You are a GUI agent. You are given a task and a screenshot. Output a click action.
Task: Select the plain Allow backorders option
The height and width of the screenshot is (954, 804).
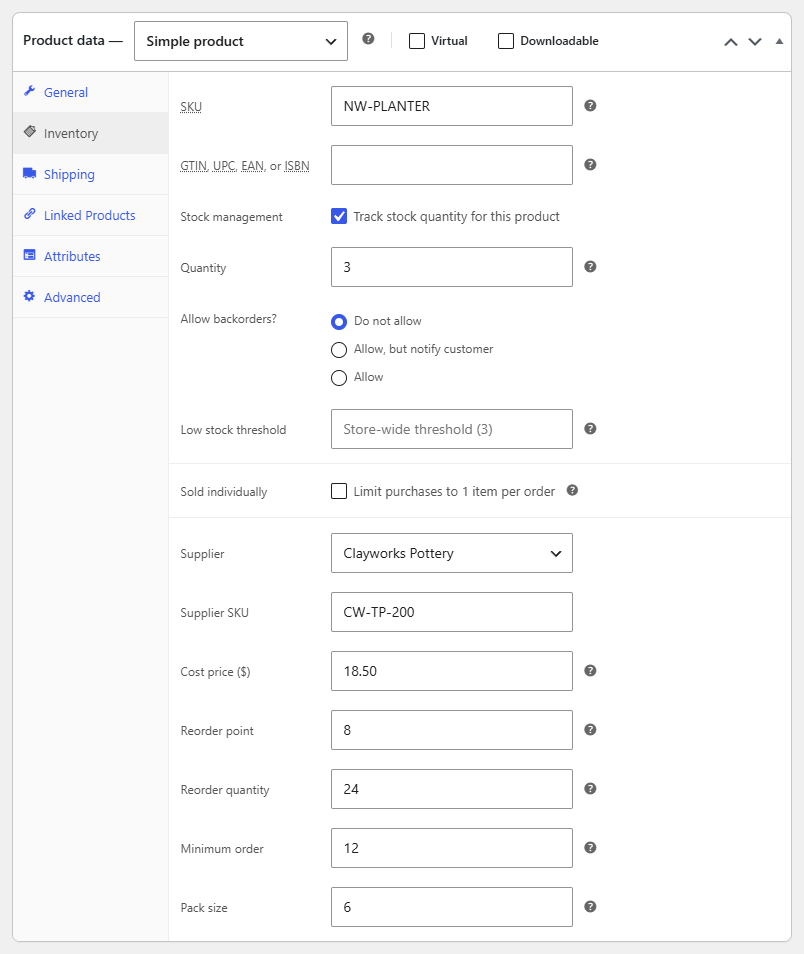pyautogui.click(x=339, y=378)
